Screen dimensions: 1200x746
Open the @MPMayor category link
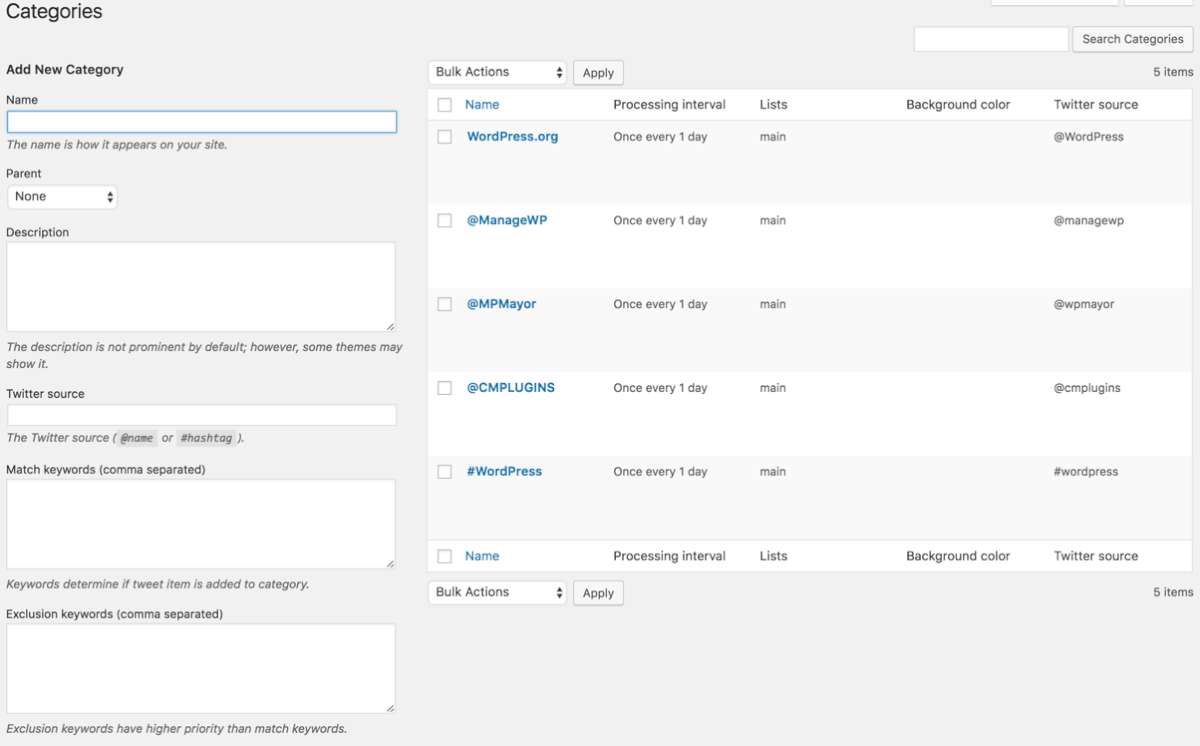[501, 304]
